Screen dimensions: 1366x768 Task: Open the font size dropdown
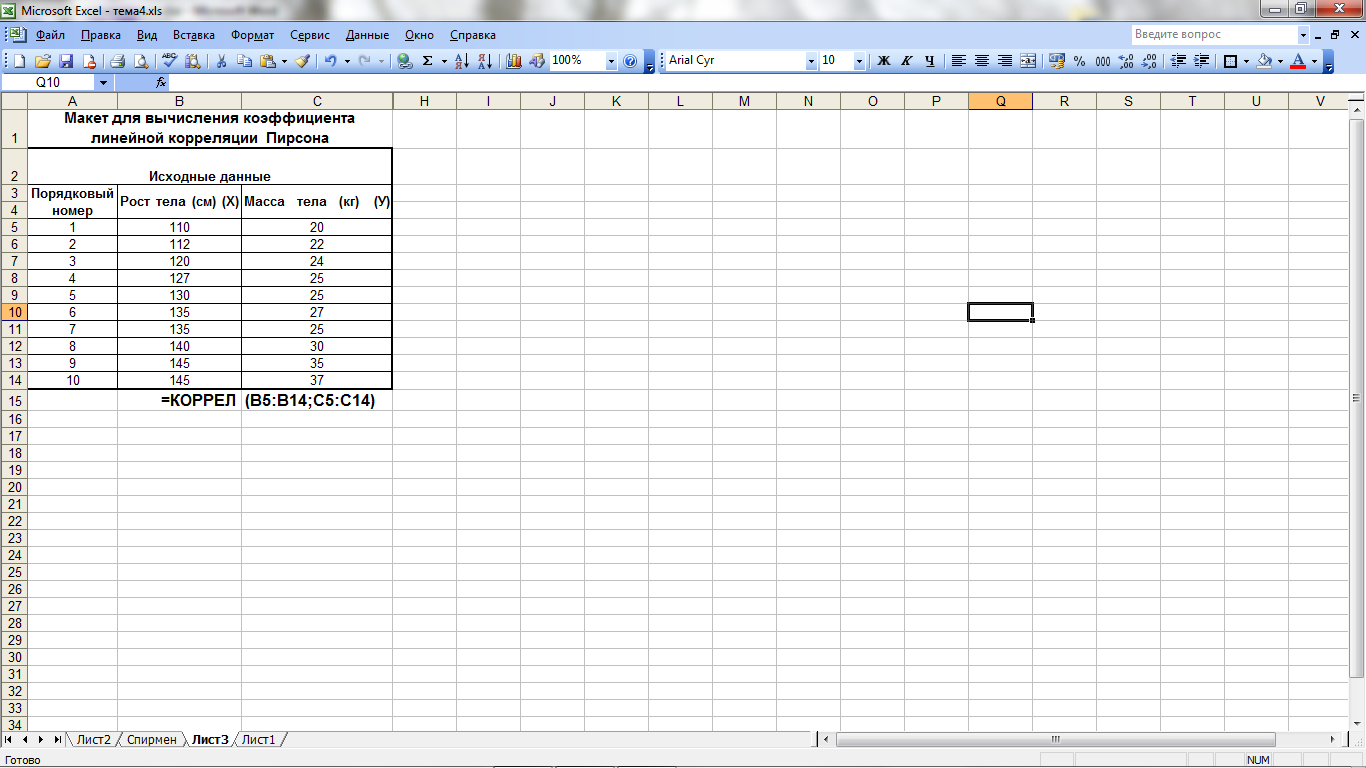(859, 61)
